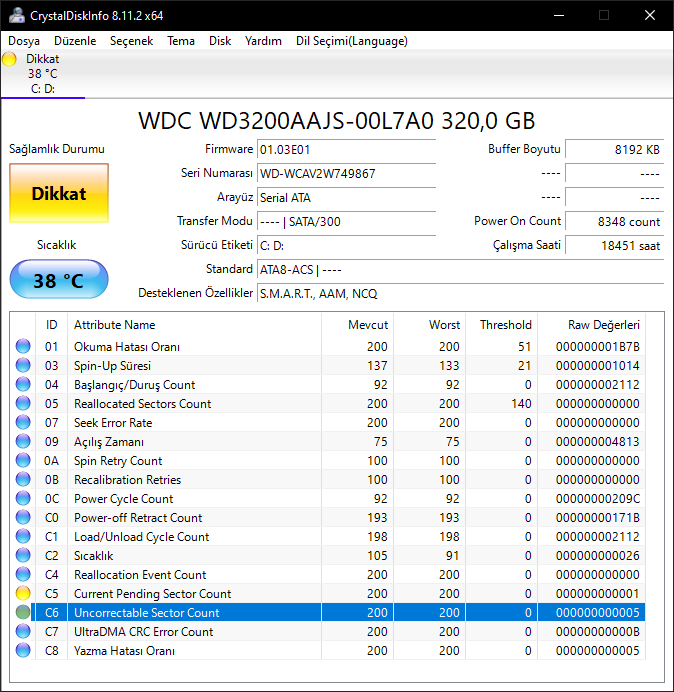Image resolution: width=674 pixels, height=692 pixels.
Task: Select the Yazma Hatası Oranı row name
Action: 124,651
